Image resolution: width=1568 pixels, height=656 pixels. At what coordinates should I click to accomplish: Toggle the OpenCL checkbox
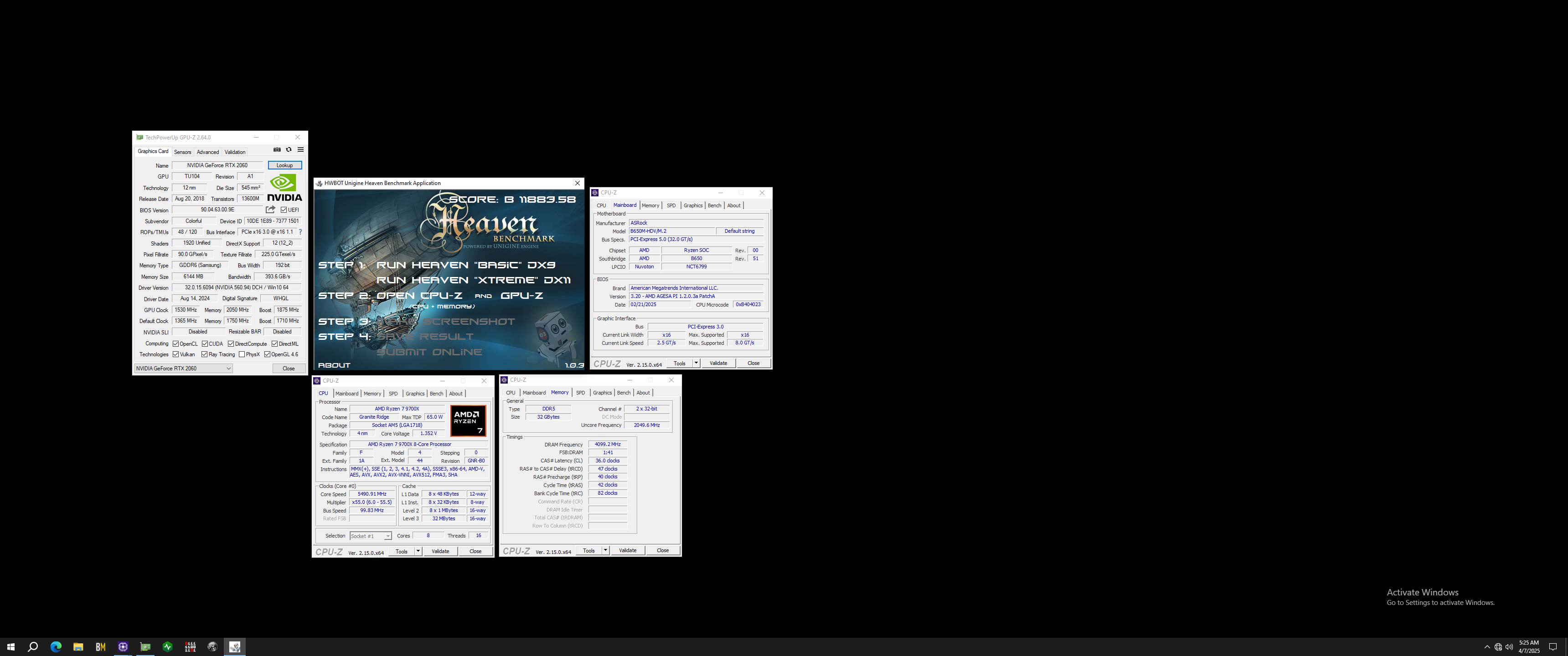coord(176,344)
